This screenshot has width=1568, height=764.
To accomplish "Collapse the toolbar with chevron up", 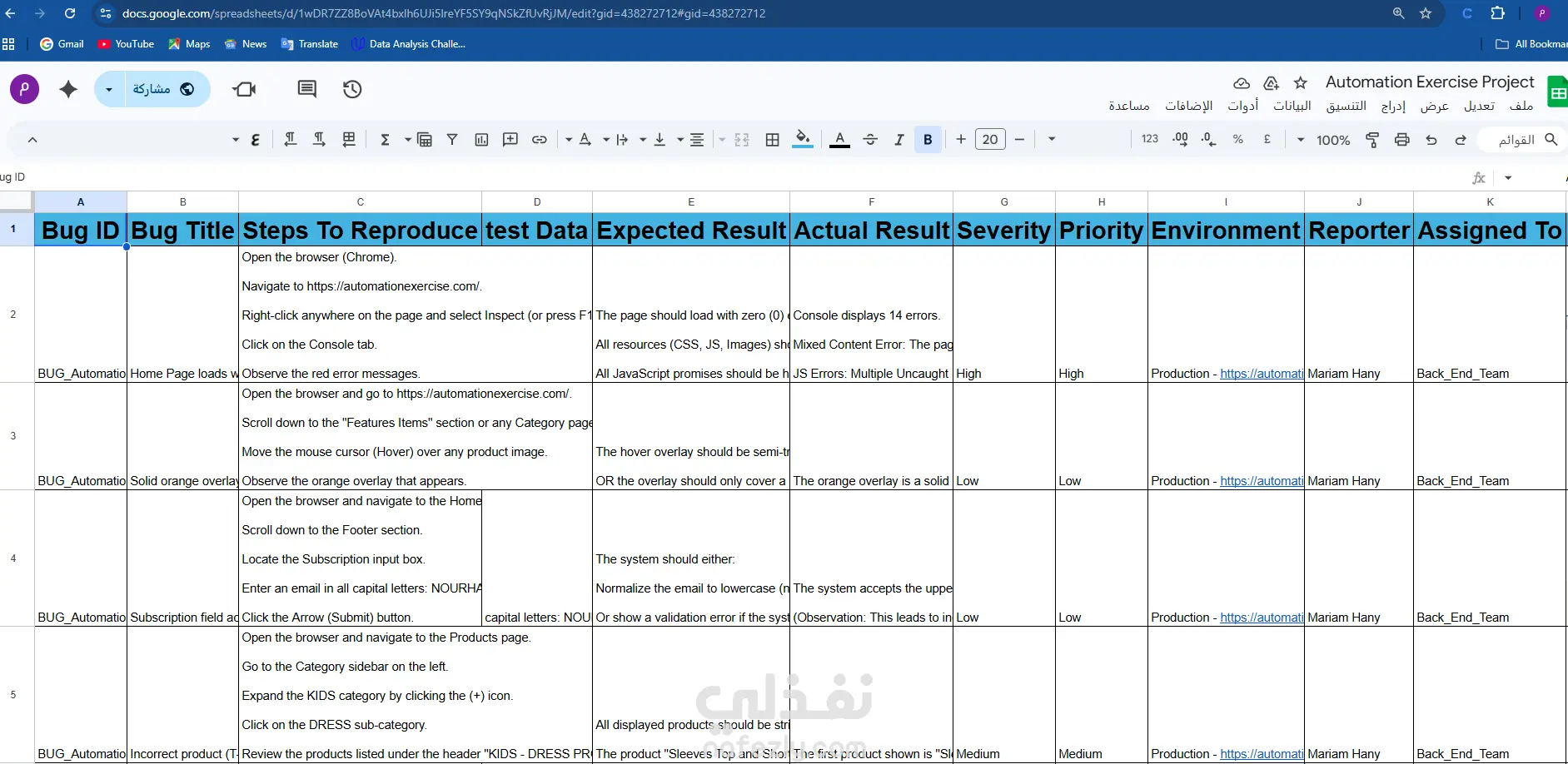I will pyautogui.click(x=32, y=140).
